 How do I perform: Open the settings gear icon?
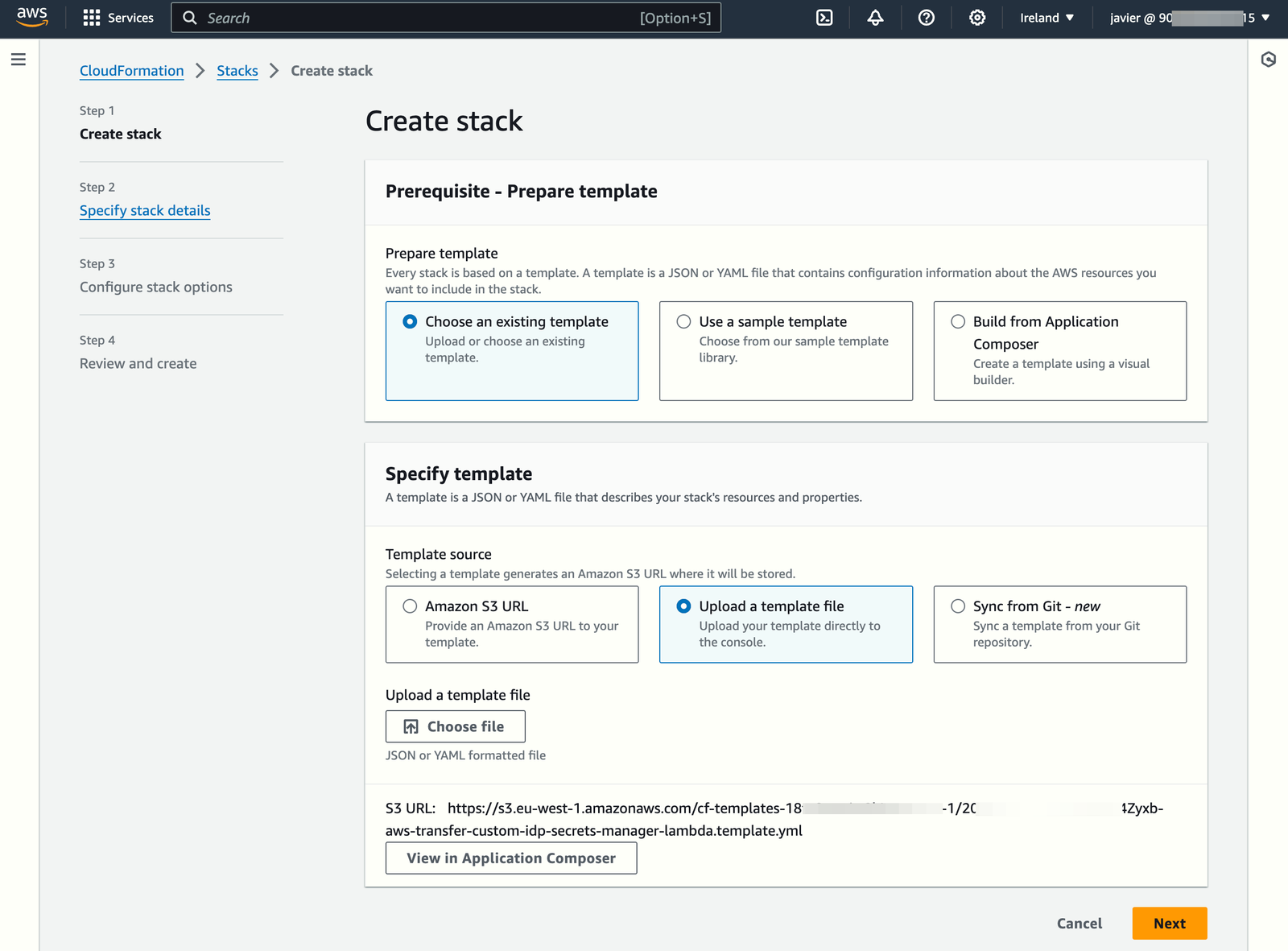[x=976, y=18]
